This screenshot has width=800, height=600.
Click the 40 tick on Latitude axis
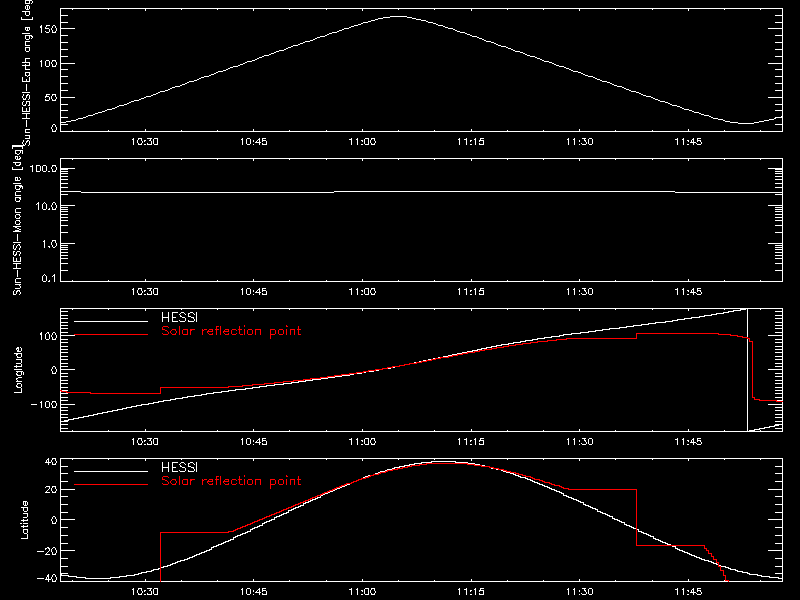(x=51, y=462)
